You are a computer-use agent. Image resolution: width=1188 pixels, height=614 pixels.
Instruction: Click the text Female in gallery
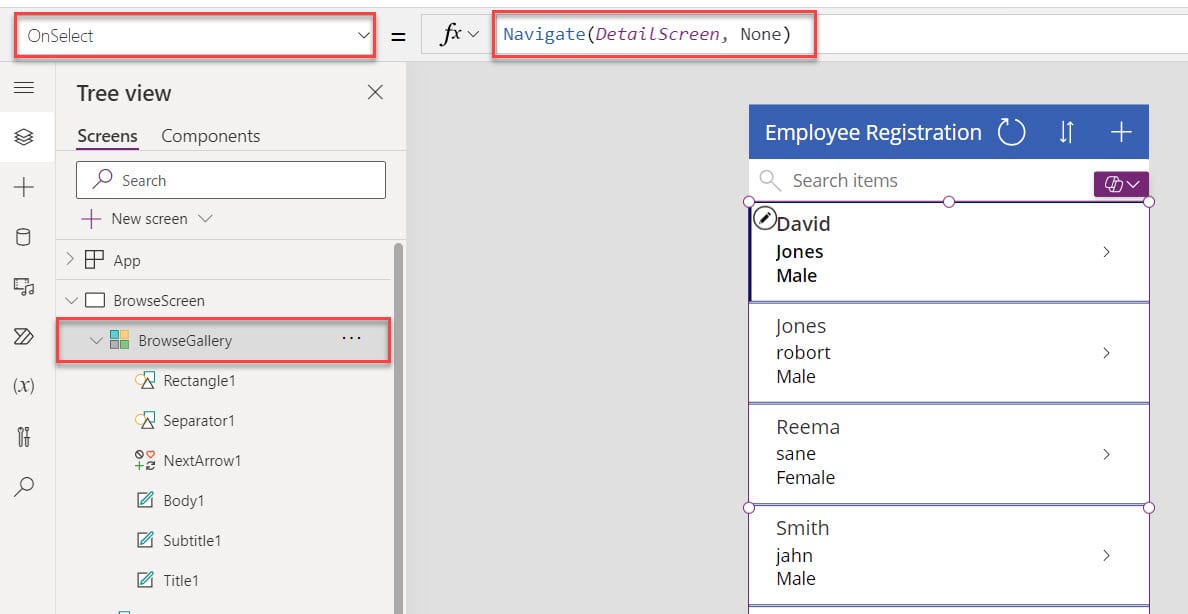tap(805, 478)
